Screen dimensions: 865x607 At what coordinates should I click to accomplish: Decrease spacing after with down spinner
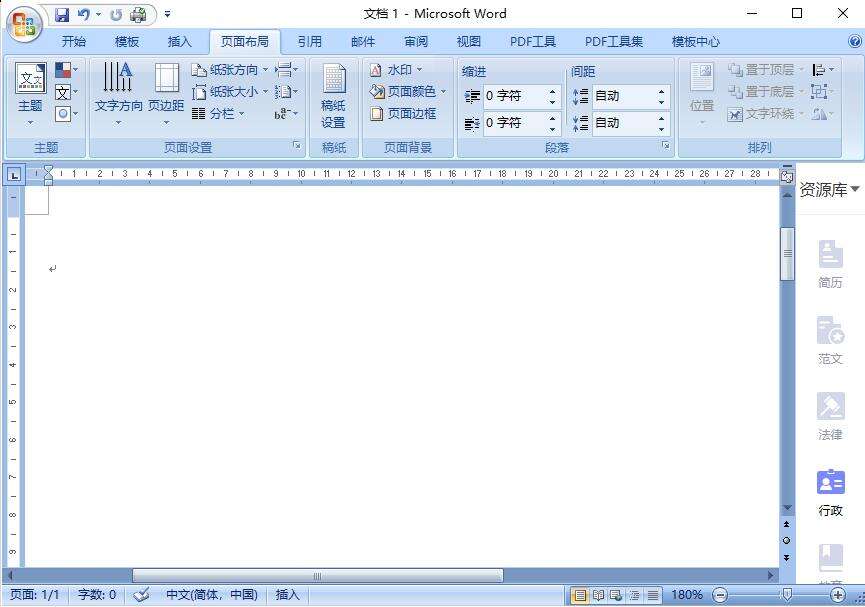tap(661, 129)
